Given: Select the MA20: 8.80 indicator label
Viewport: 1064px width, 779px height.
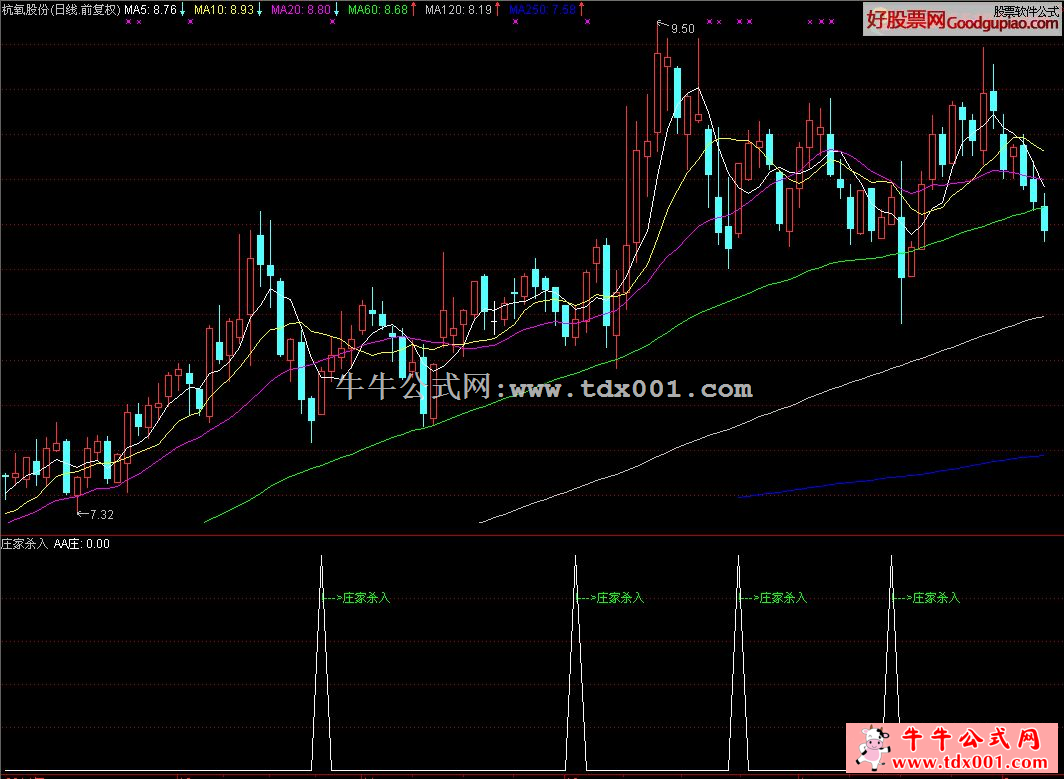Looking at the screenshot, I should [x=301, y=10].
